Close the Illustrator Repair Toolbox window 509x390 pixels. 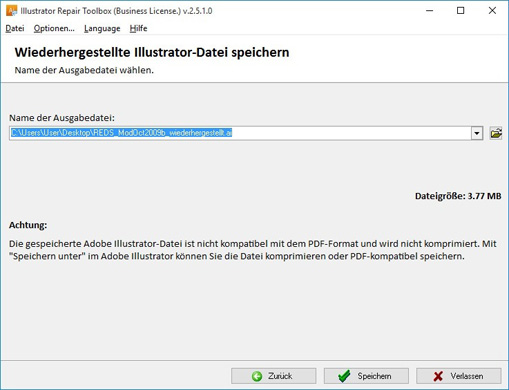coord(492,11)
